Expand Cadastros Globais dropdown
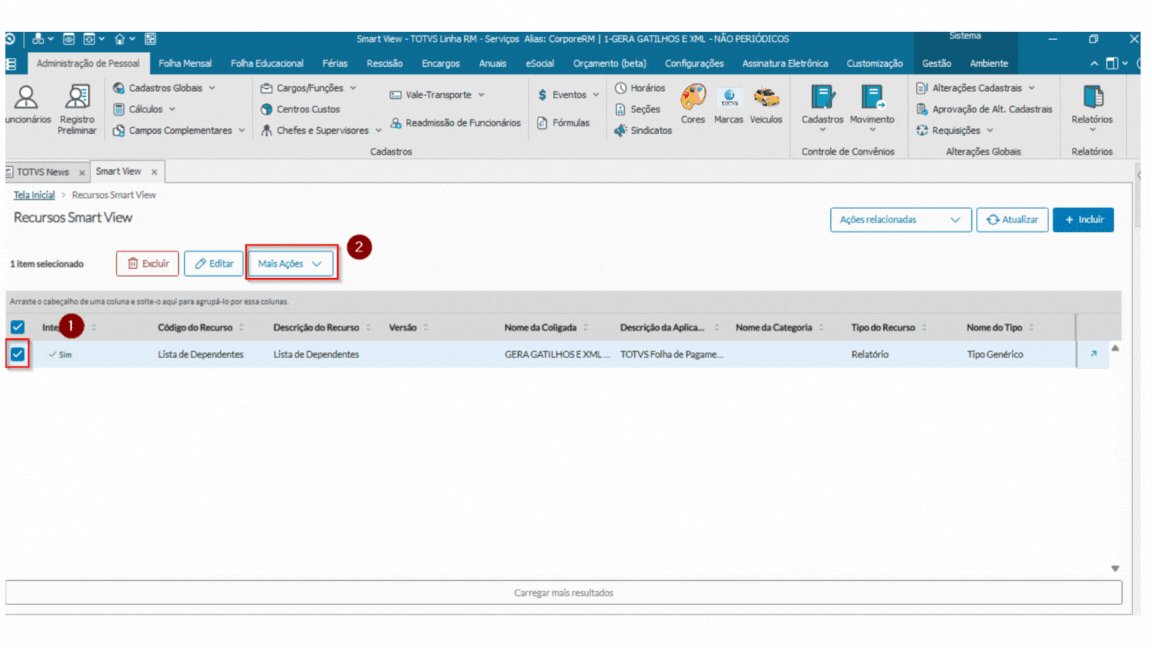The width and height of the screenshot is (1152, 648). (212, 88)
